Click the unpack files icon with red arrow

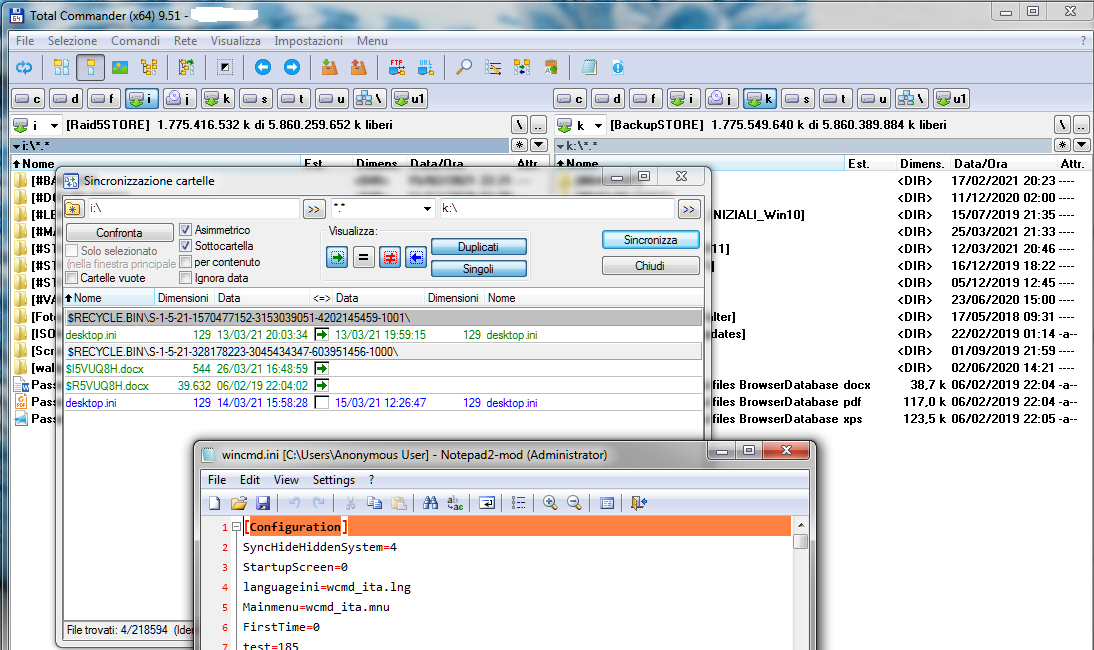pos(359,68)
